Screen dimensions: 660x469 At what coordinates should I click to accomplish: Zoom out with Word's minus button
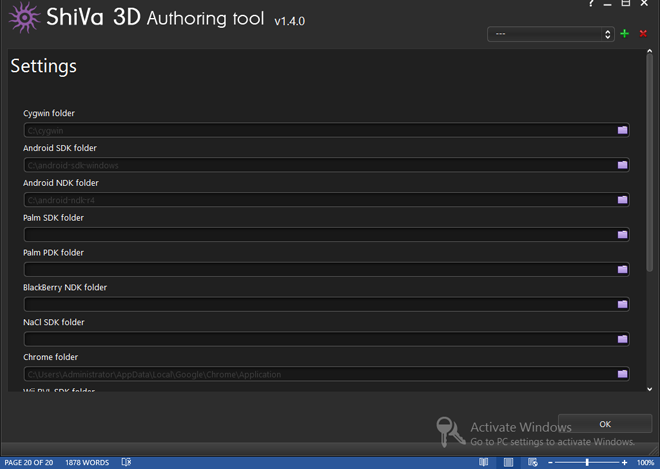tap(550, 462)
